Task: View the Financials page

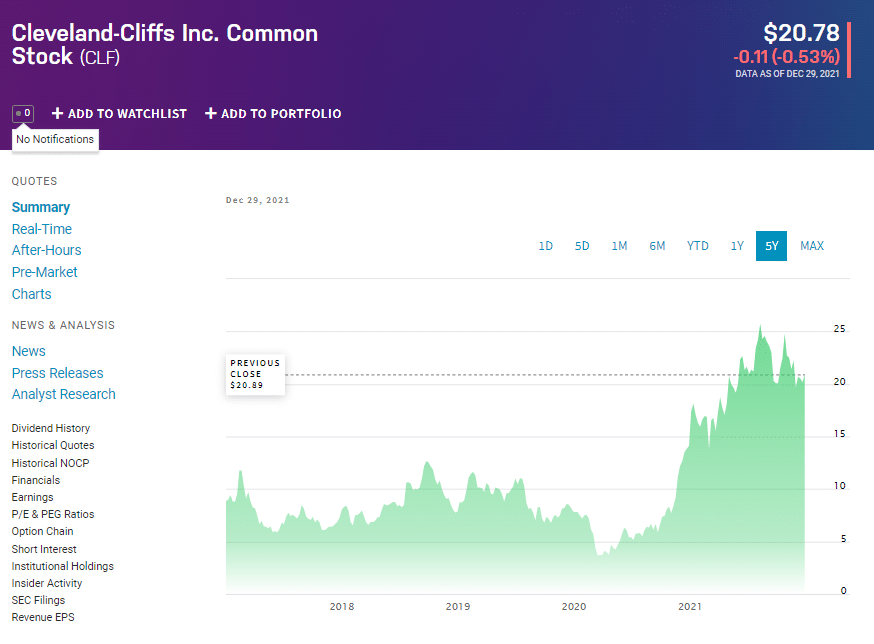Action: point(36,480)
